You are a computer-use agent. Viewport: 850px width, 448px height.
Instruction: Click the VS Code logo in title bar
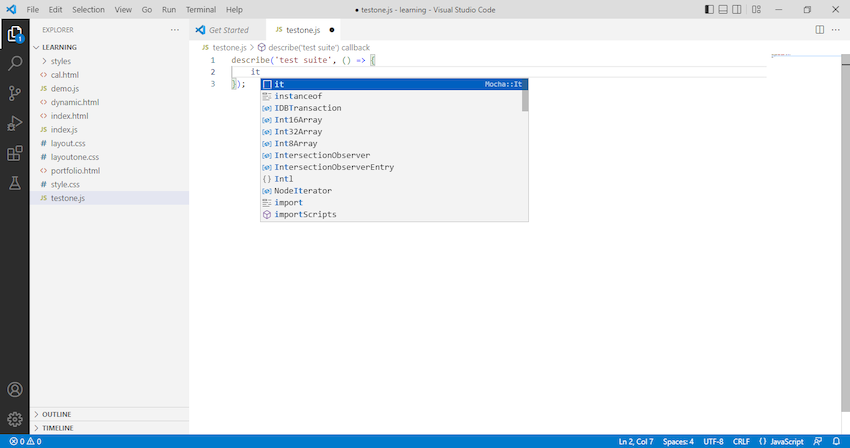[11, 9]
